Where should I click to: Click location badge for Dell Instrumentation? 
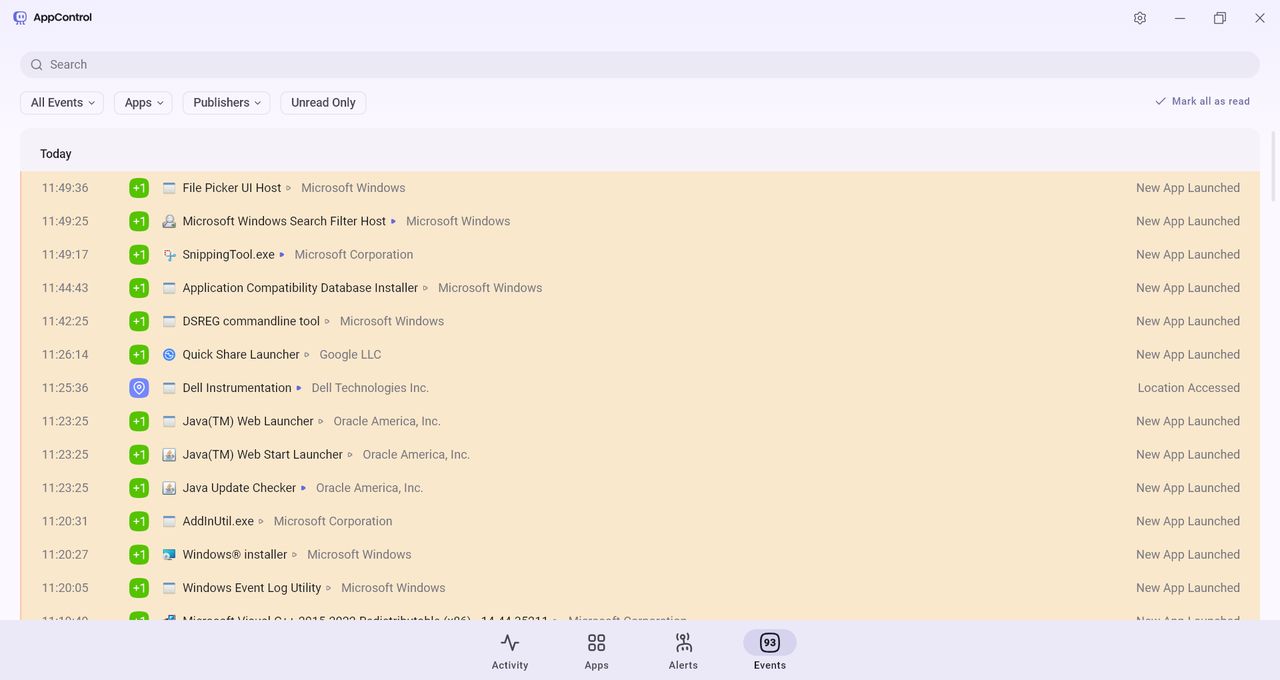coord(139,388)
